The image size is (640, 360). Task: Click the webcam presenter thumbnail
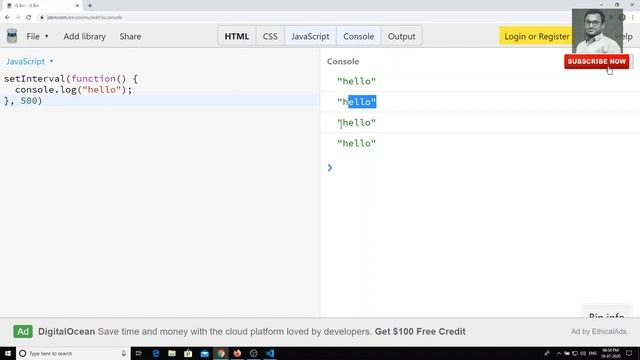click(x=597, y=31)
